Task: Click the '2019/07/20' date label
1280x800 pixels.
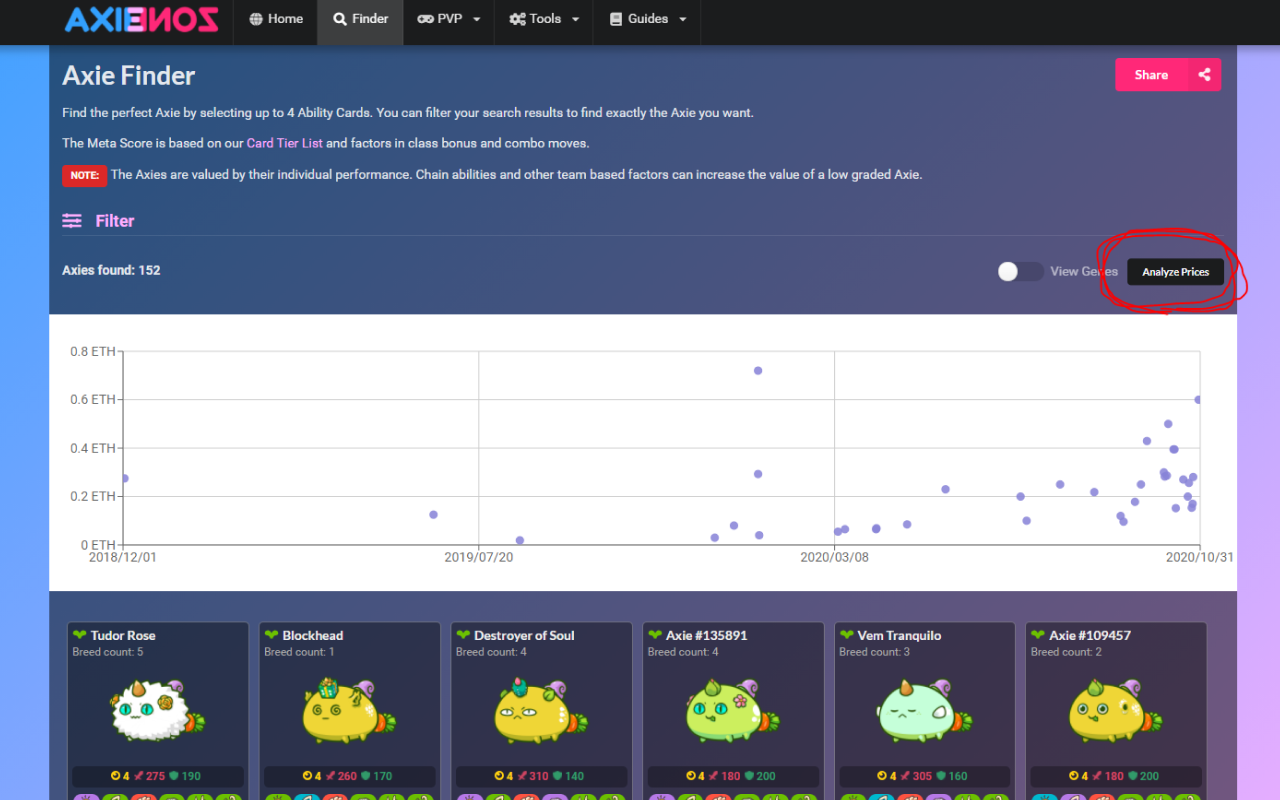Action: tap(479, 557)
